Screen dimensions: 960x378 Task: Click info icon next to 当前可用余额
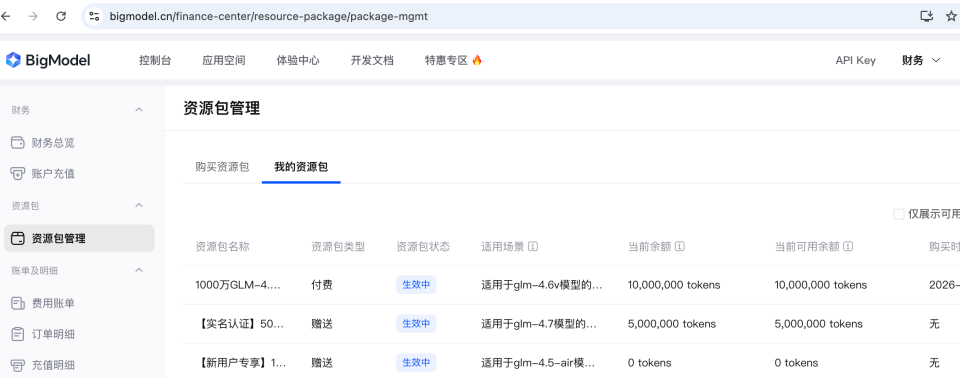[848, 246]
